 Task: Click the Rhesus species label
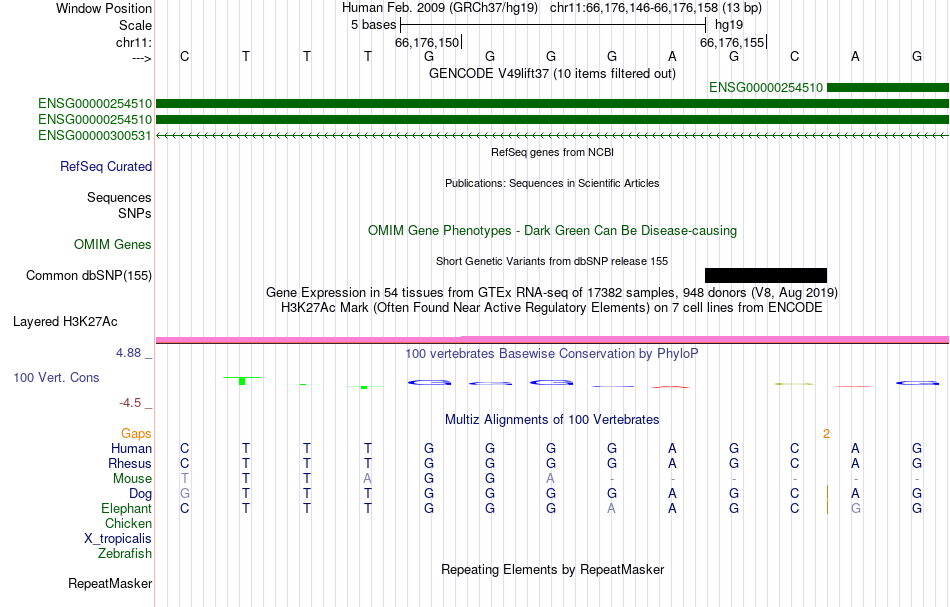pos(130,463)
